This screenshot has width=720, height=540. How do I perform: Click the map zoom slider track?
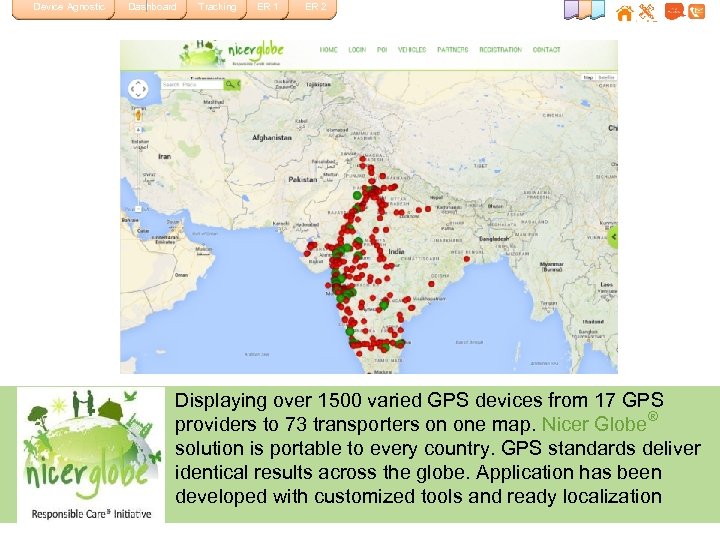tap(138, 169)
